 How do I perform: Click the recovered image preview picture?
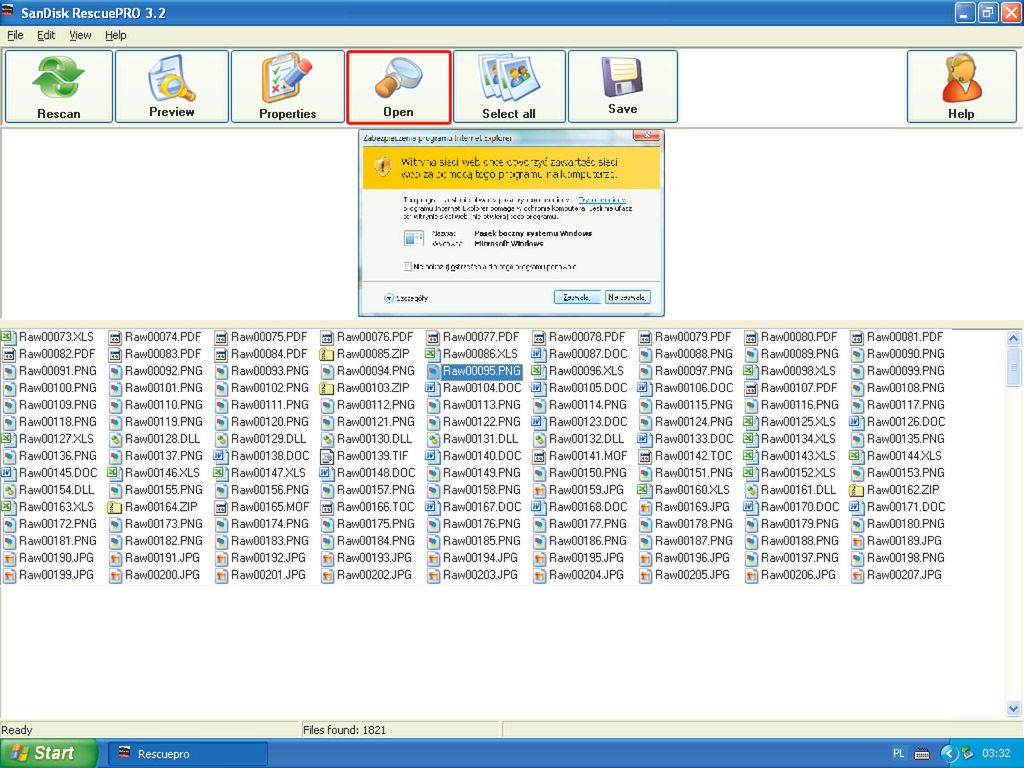click(x=511, y=223)
